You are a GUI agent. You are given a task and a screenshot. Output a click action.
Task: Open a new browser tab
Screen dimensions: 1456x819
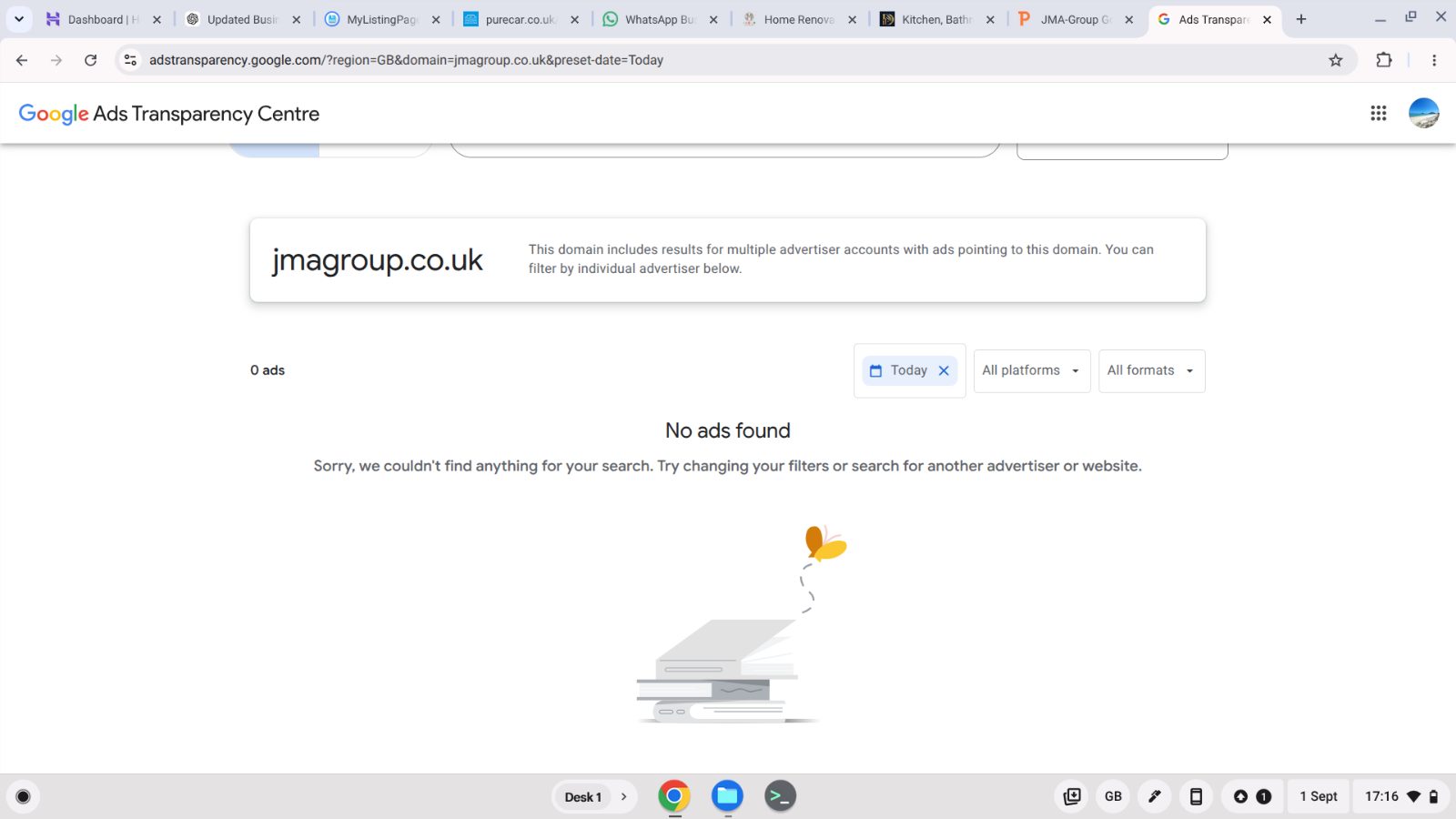click(1301, 19)
